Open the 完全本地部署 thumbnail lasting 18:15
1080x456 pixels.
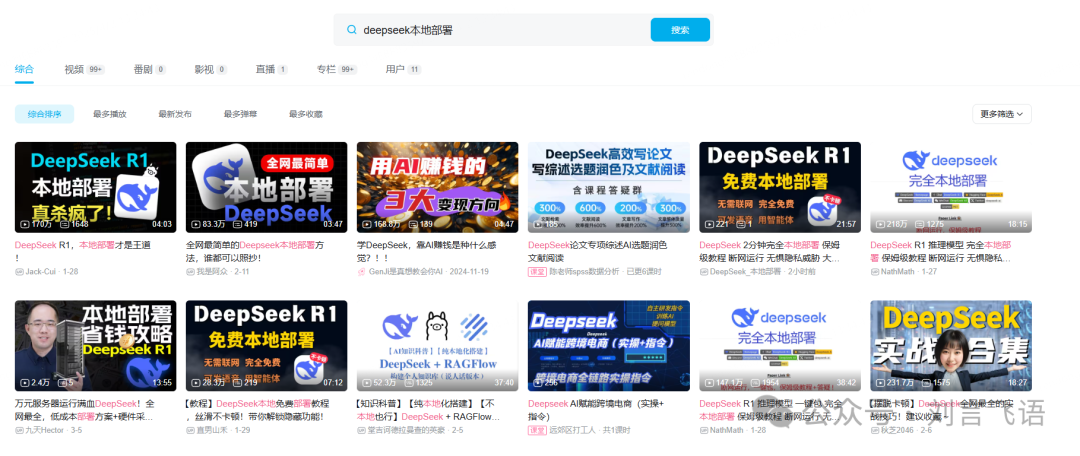(951, 187)
